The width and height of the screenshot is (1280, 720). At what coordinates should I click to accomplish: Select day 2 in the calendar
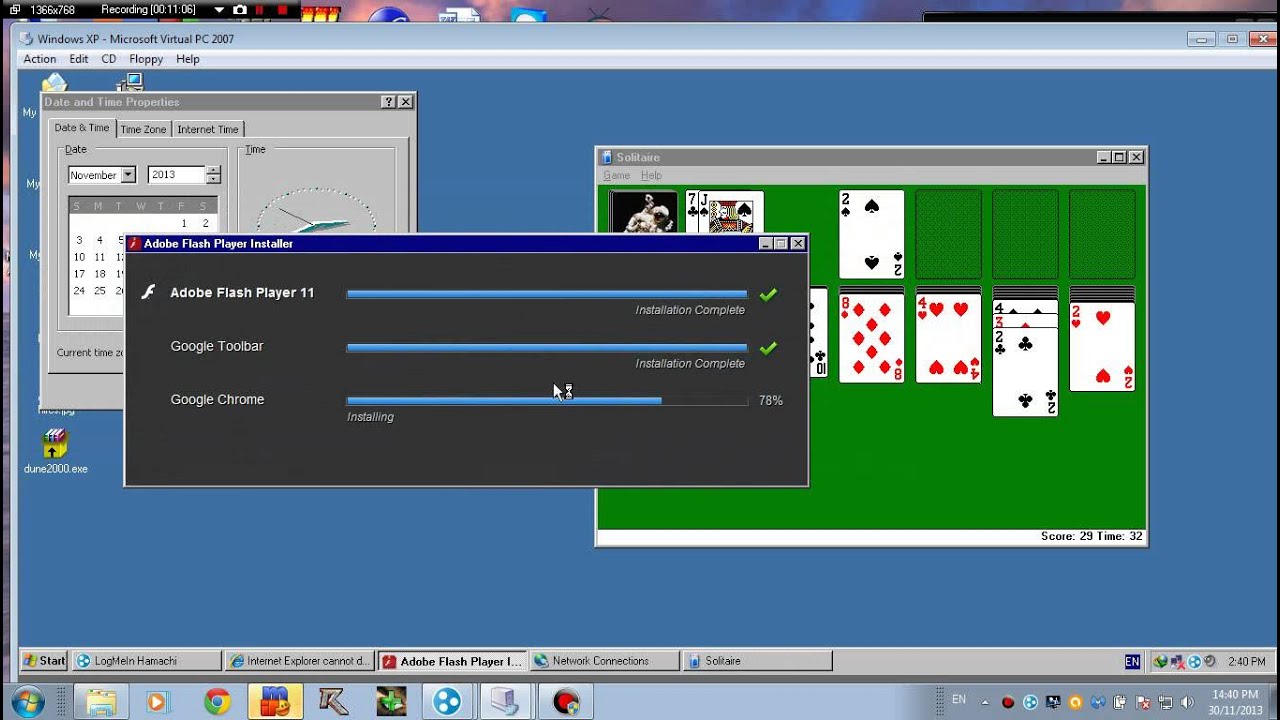click(205, 223)
